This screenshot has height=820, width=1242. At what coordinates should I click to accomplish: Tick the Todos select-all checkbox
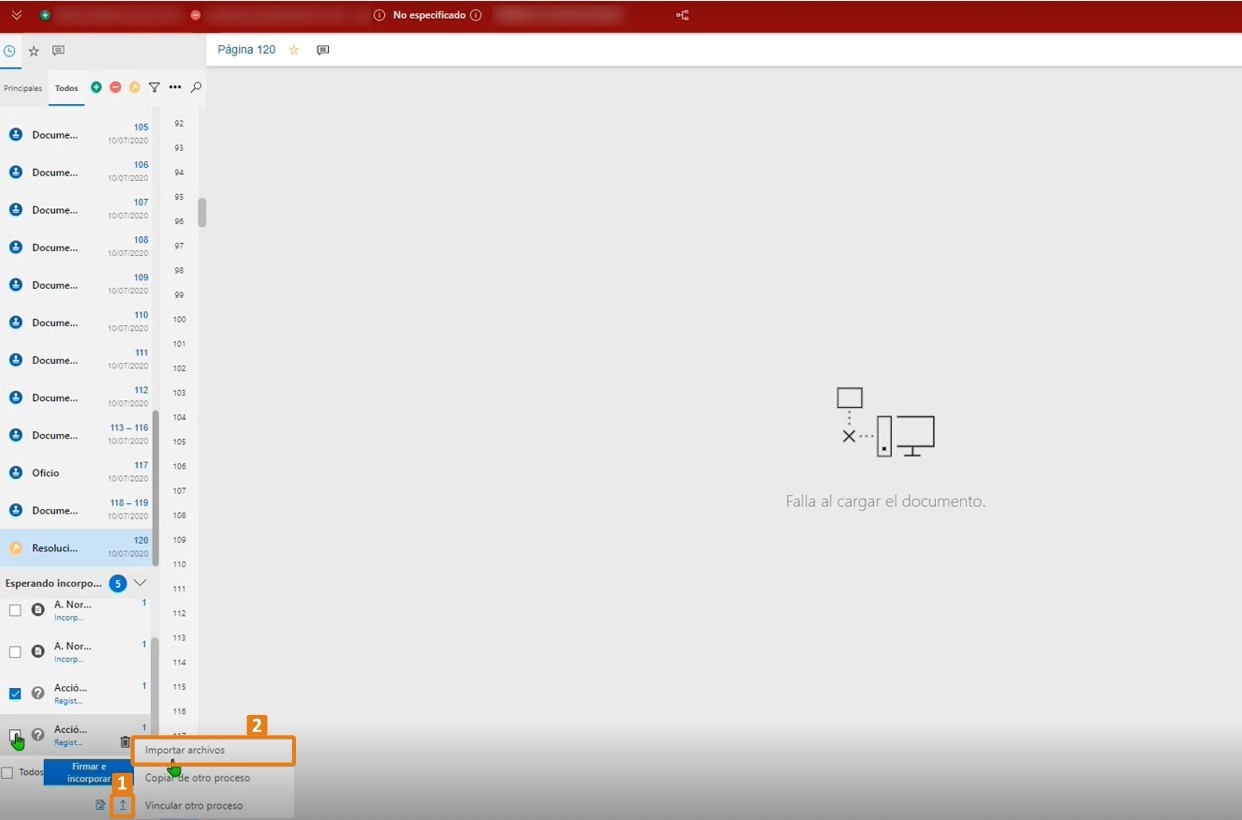[x=7, y=772]
